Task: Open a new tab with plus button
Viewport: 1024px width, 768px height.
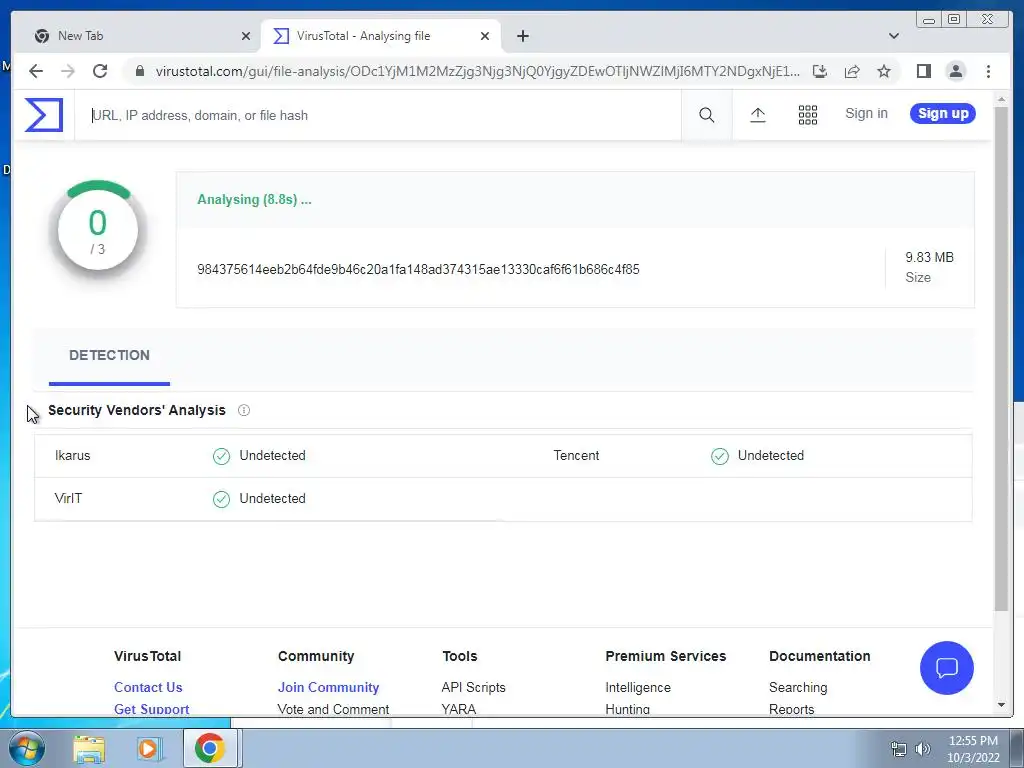Action: coord(522,36)
